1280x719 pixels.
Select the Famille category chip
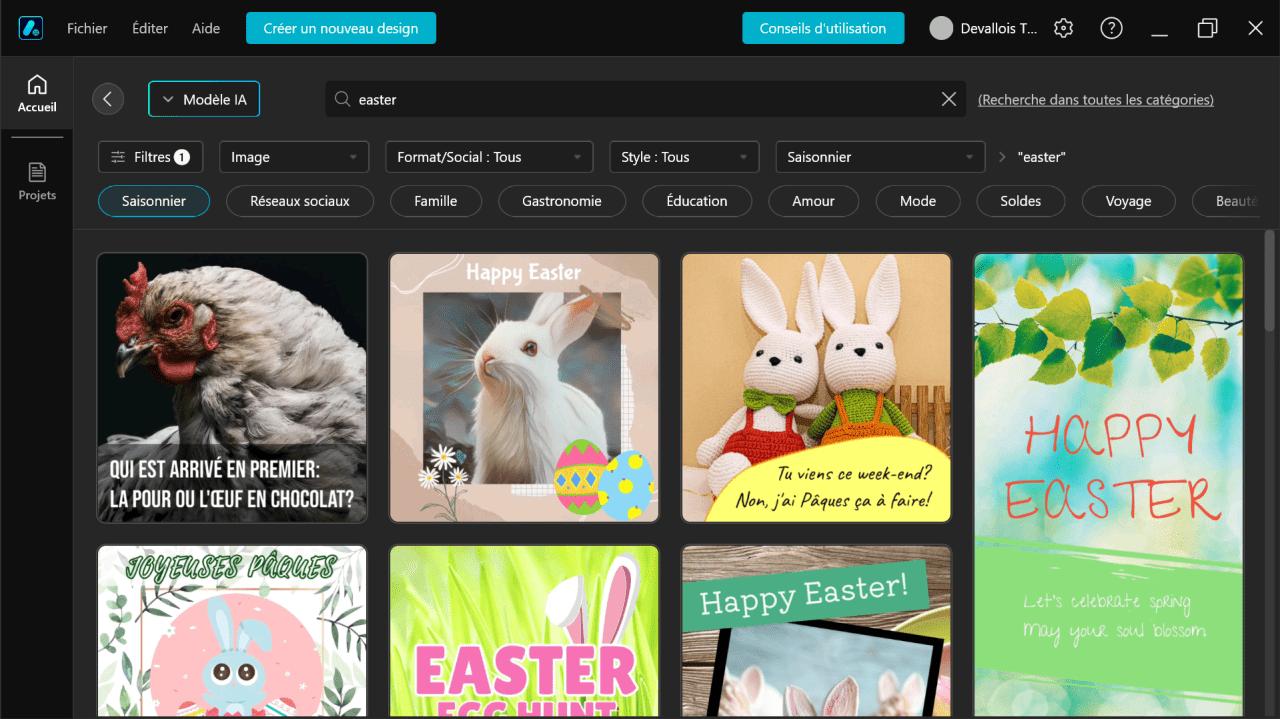[x=436, y=201]
